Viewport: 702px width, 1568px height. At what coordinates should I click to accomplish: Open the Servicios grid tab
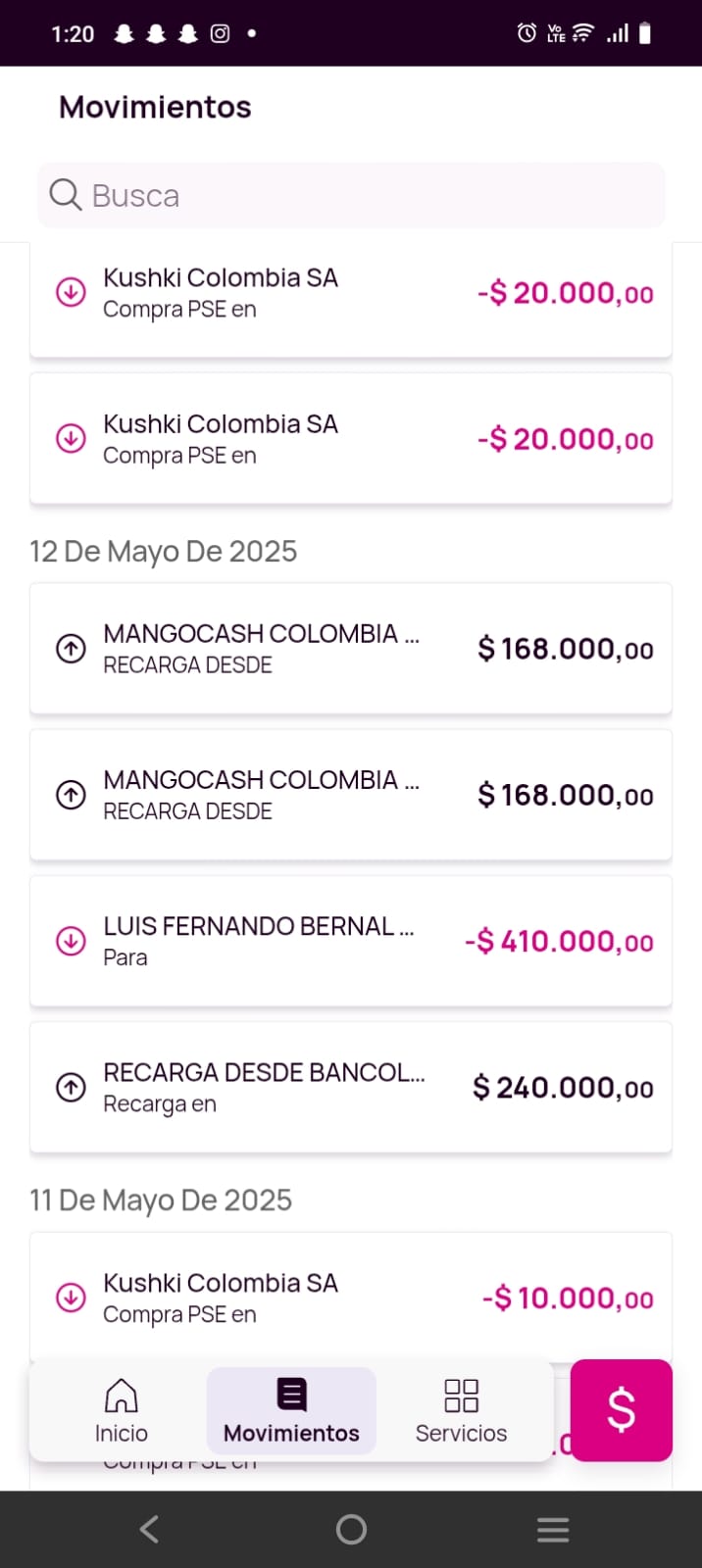[x=461, y=1410]
